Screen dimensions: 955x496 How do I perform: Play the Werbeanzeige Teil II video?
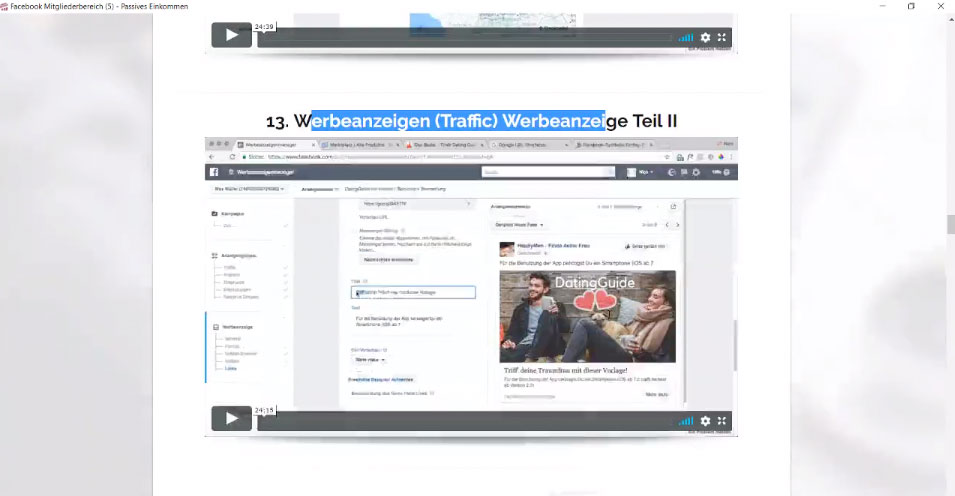click(231, 418)
